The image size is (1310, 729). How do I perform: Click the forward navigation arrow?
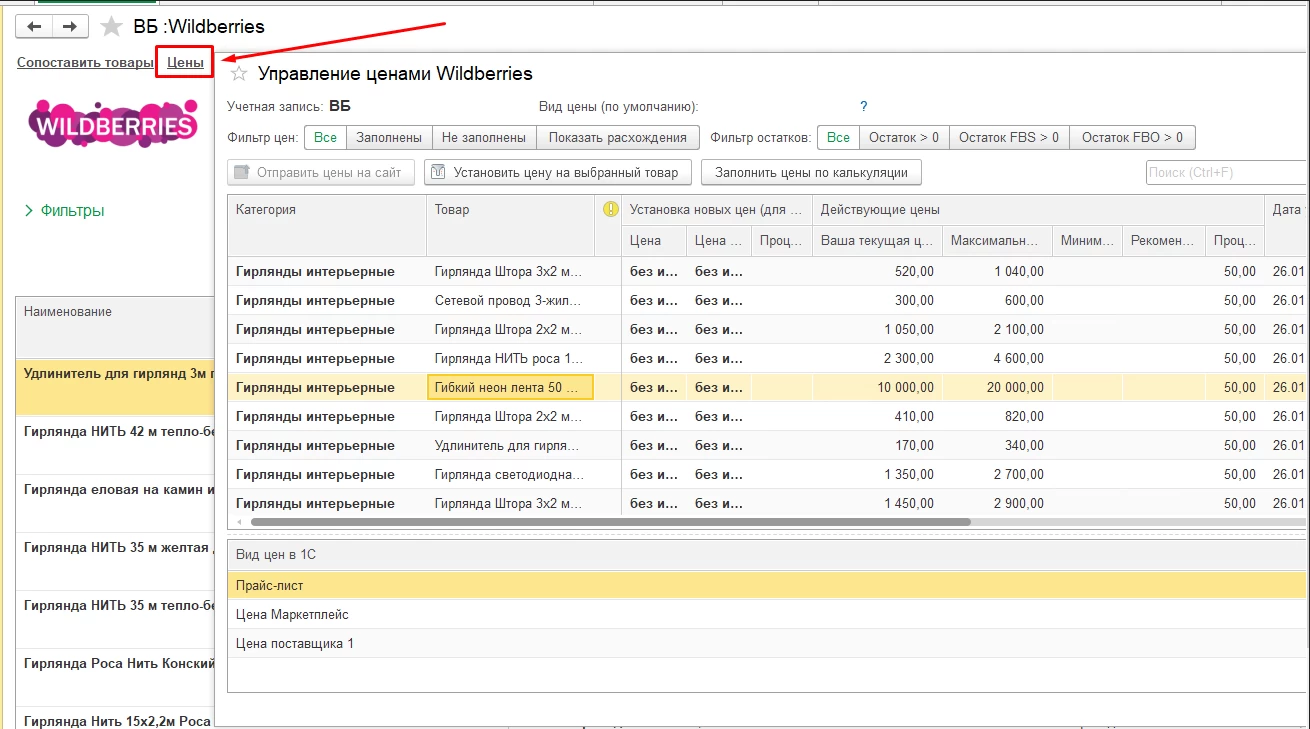69,26
